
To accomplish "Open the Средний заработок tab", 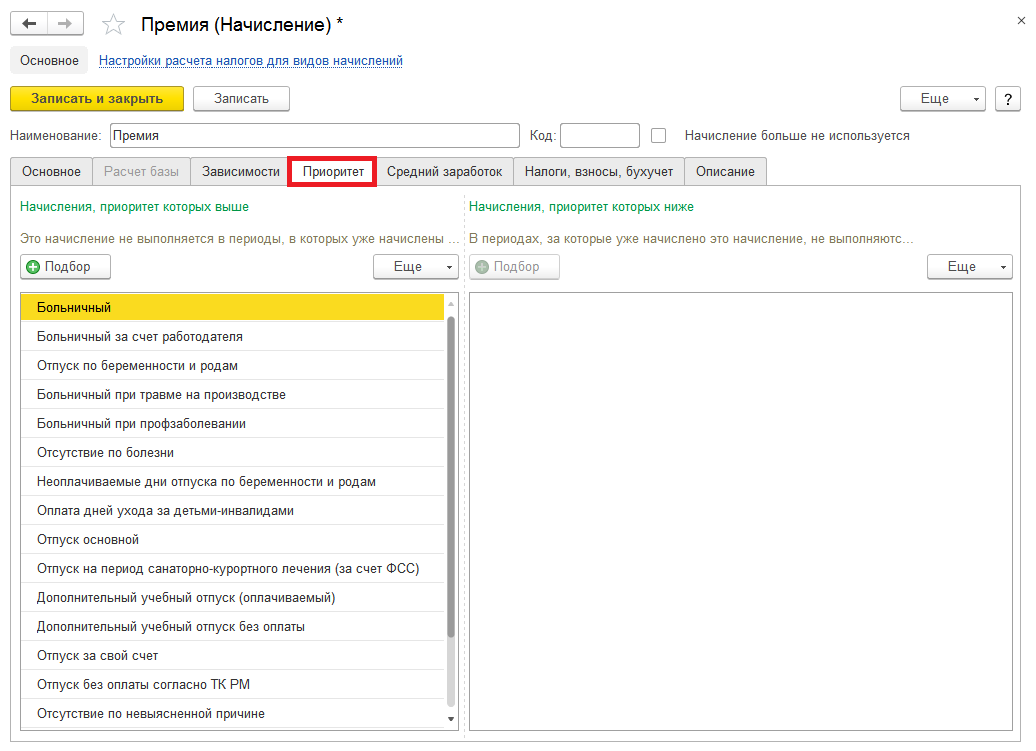I will pyautogui.click(x=445, y=172).
